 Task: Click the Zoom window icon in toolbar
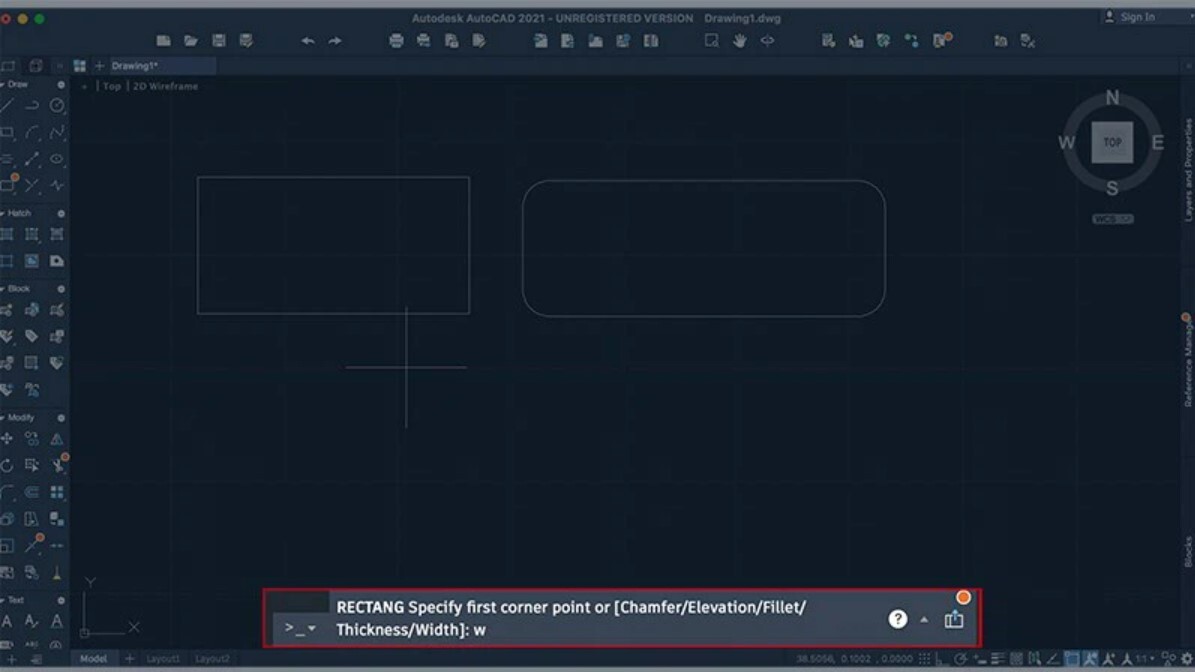[x=712, y=41]
